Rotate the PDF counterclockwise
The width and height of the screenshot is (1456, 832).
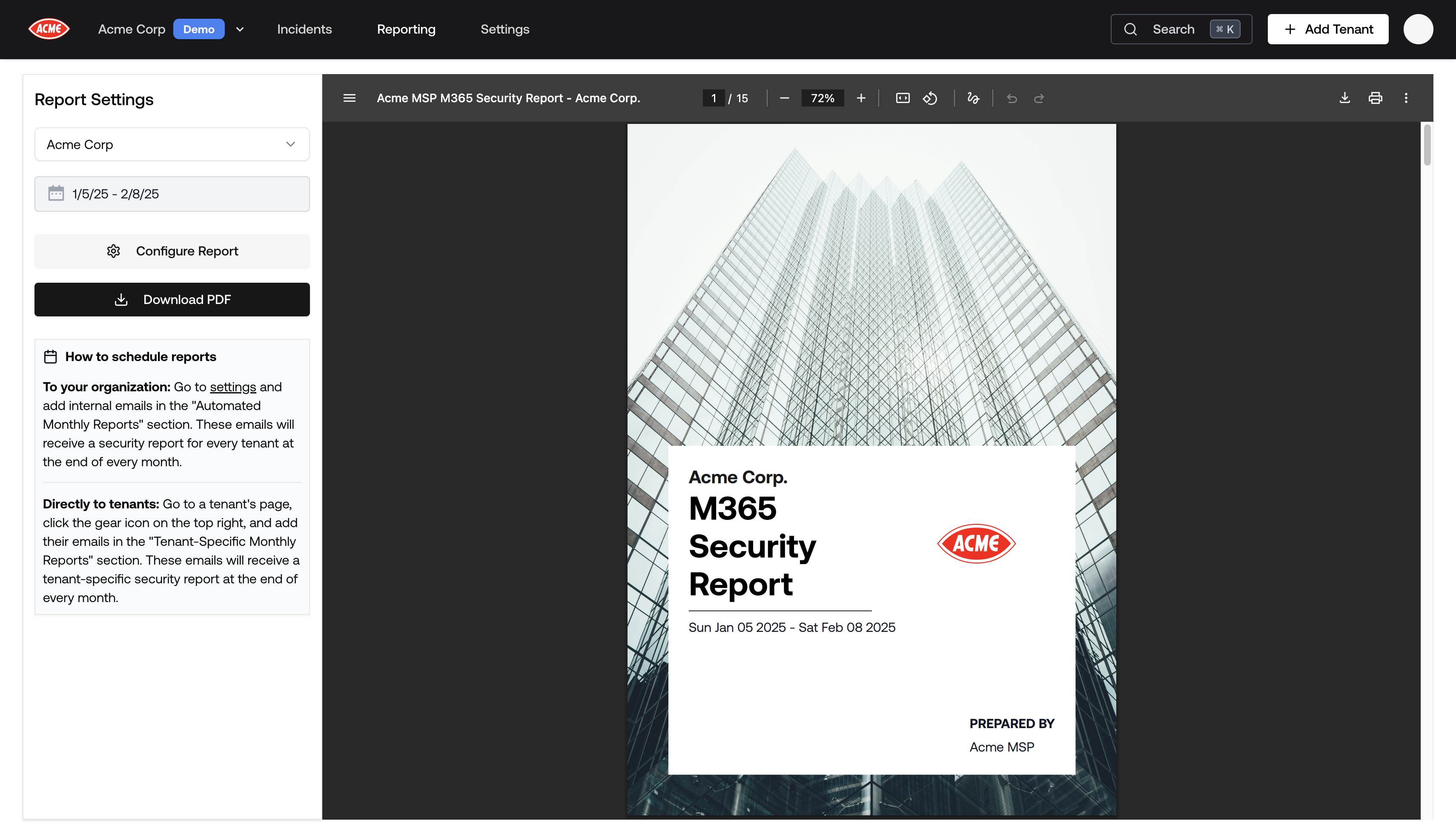[930, 98]
